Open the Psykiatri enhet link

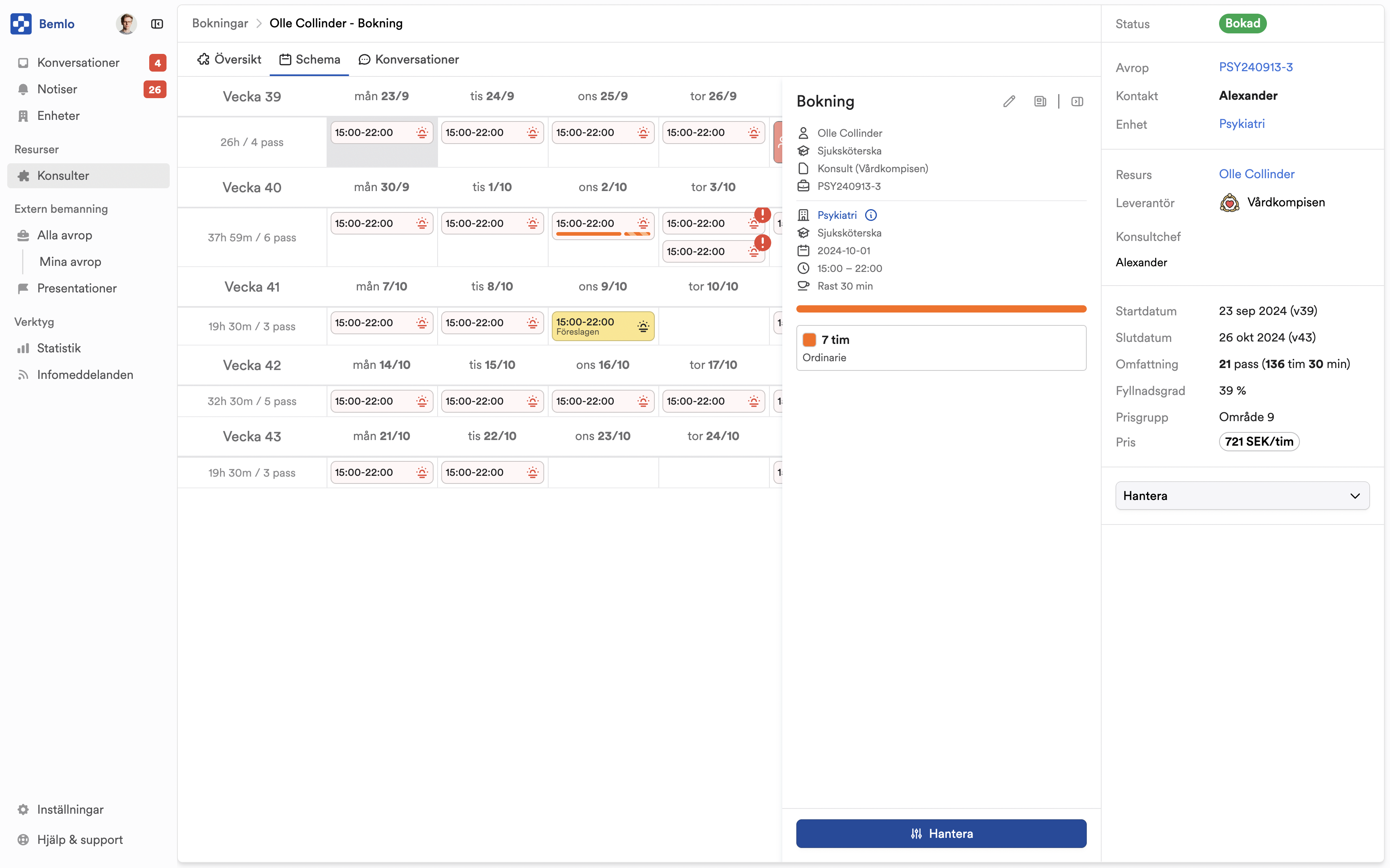point(1241,124)
